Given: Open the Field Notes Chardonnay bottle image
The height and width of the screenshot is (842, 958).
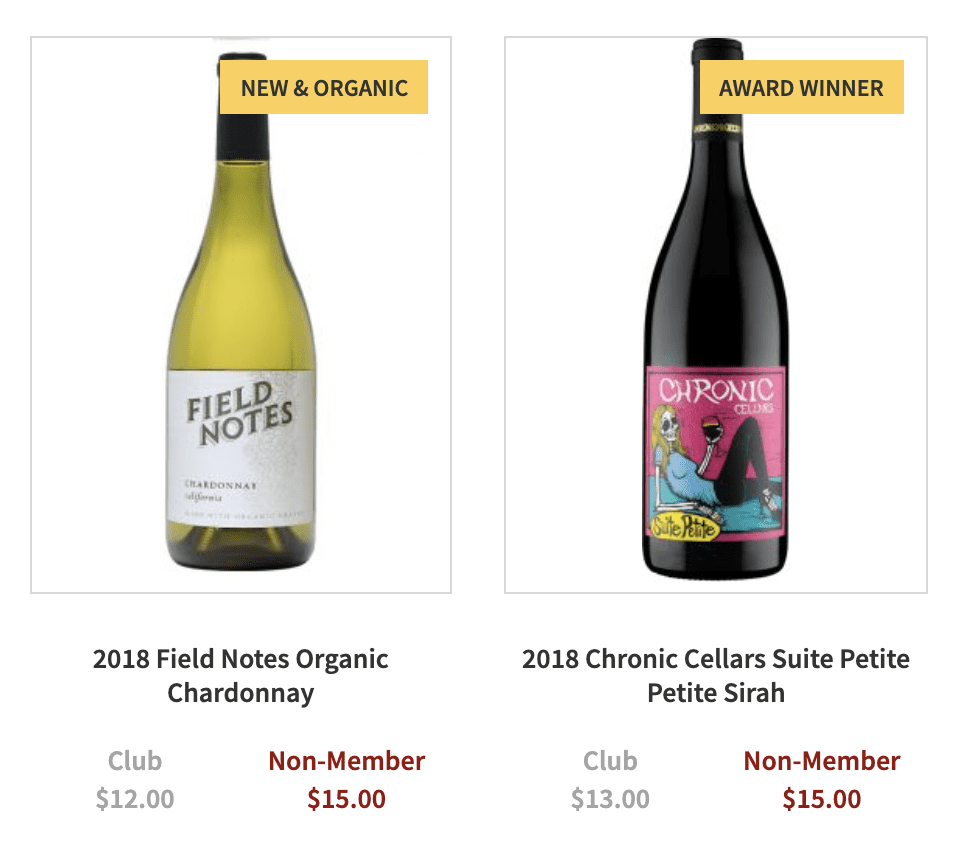Looking at the screenshot, I should point(241,315).
